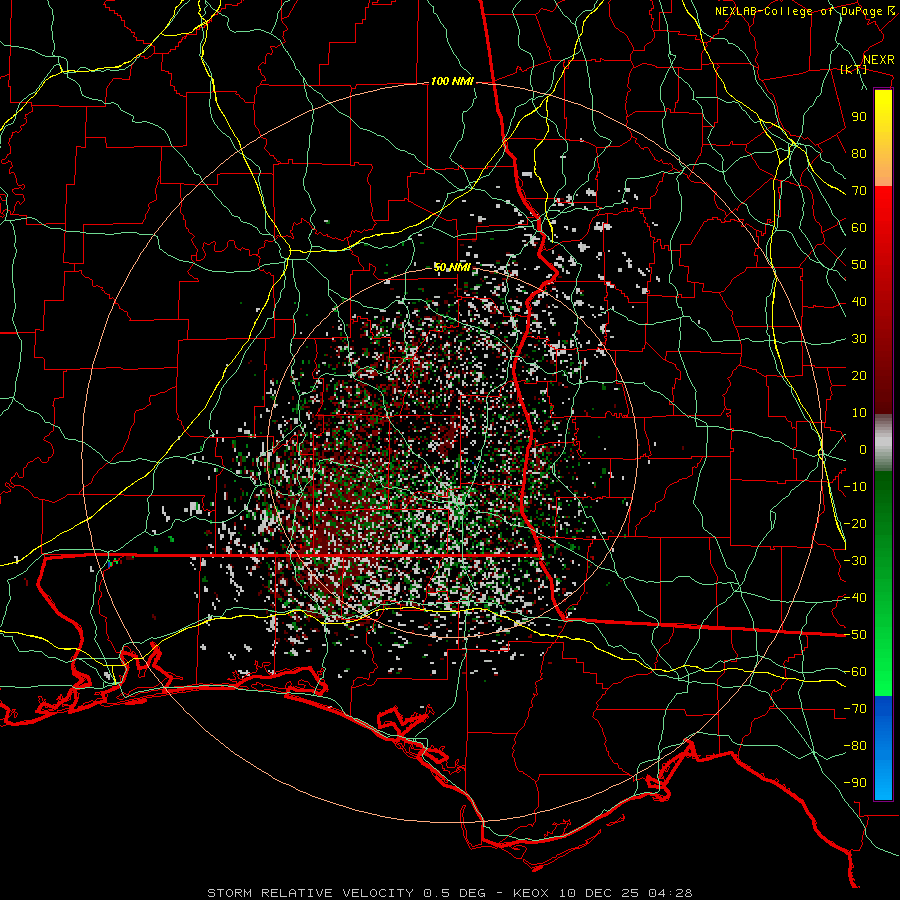
Task: Click the -10 value on the velocity scale
Action: click(x=855, y=487)
